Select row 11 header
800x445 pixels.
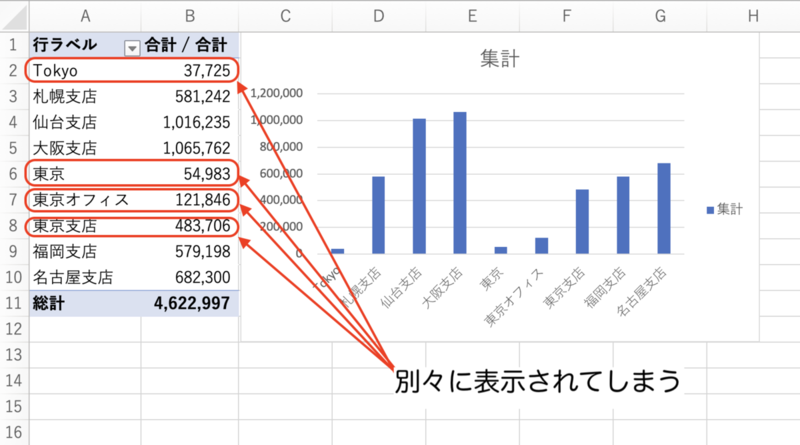(x=14, y=304)
